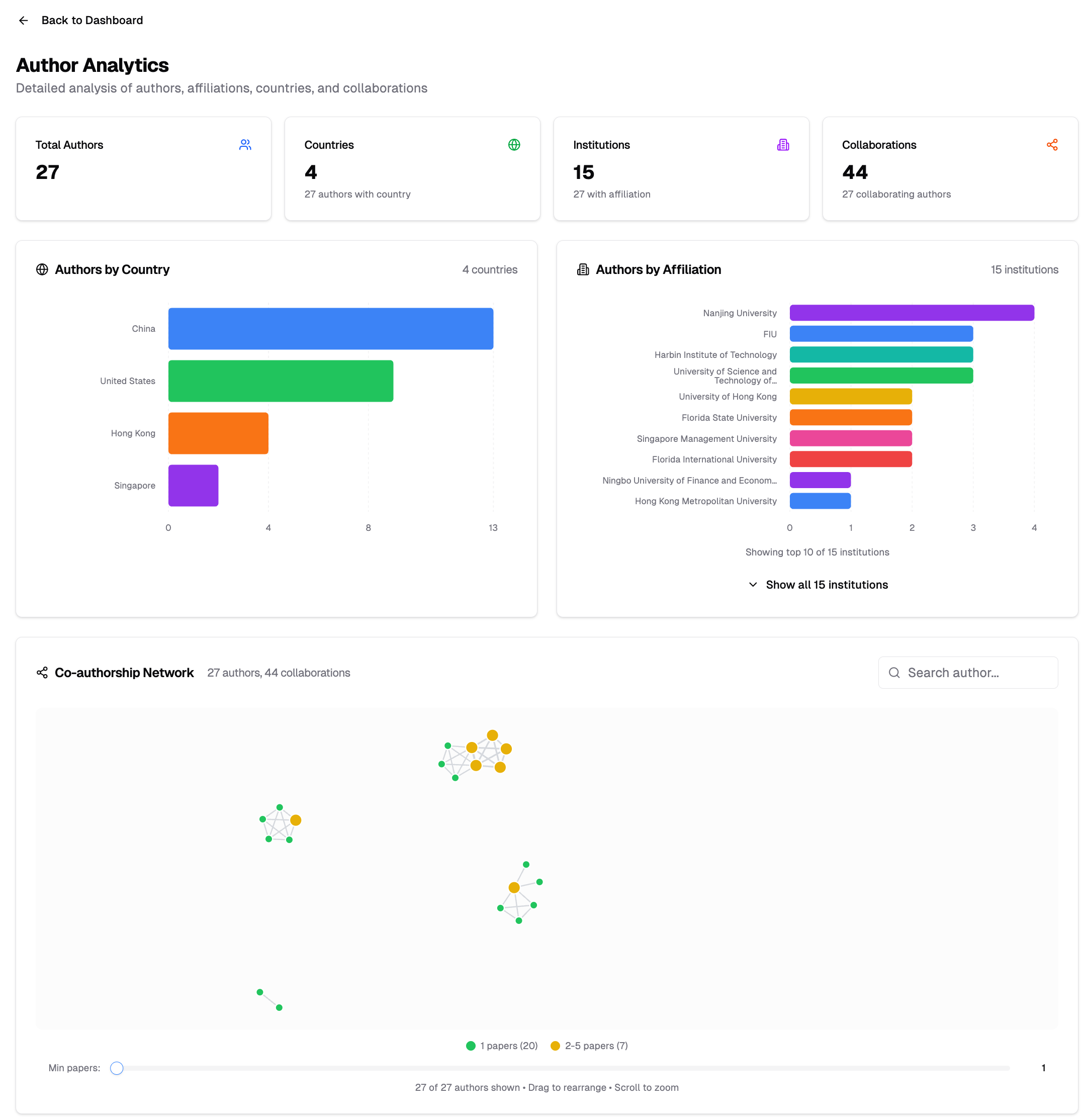The image size is (1087, 1120).
Task: Expand Show all 15 institutions
Action: pos(826,585)
